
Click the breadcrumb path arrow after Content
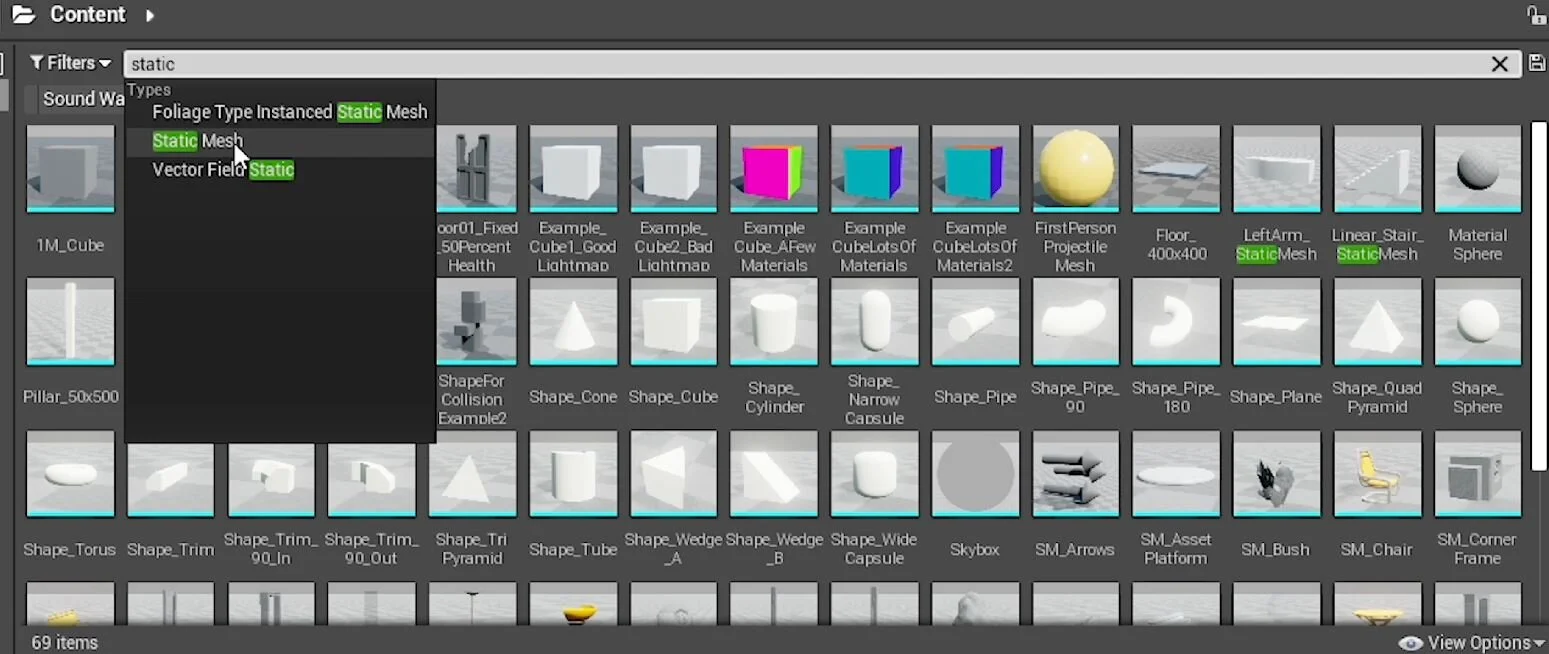click(149, 15)
